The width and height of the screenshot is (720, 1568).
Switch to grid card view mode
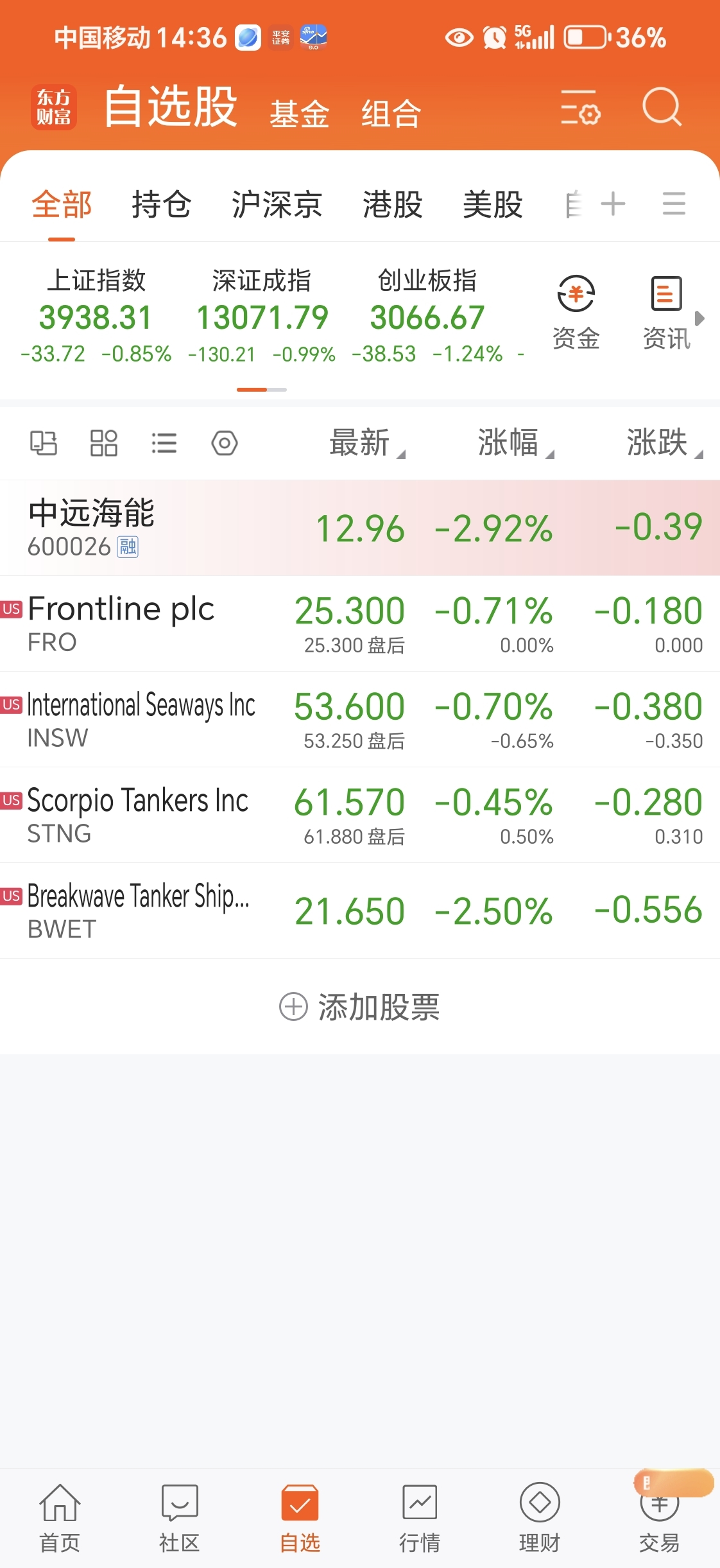pos(104,443)
